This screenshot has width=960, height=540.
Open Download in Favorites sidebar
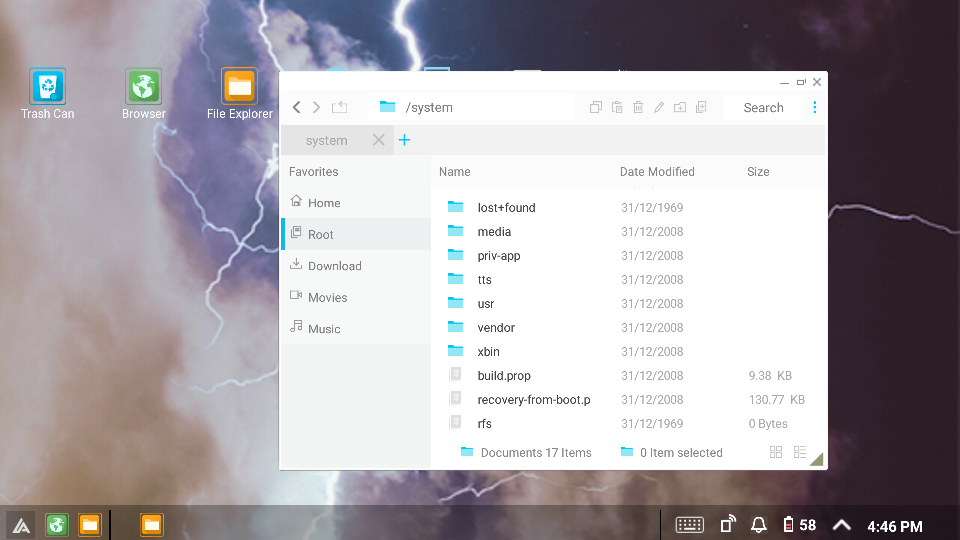[334, 266]
